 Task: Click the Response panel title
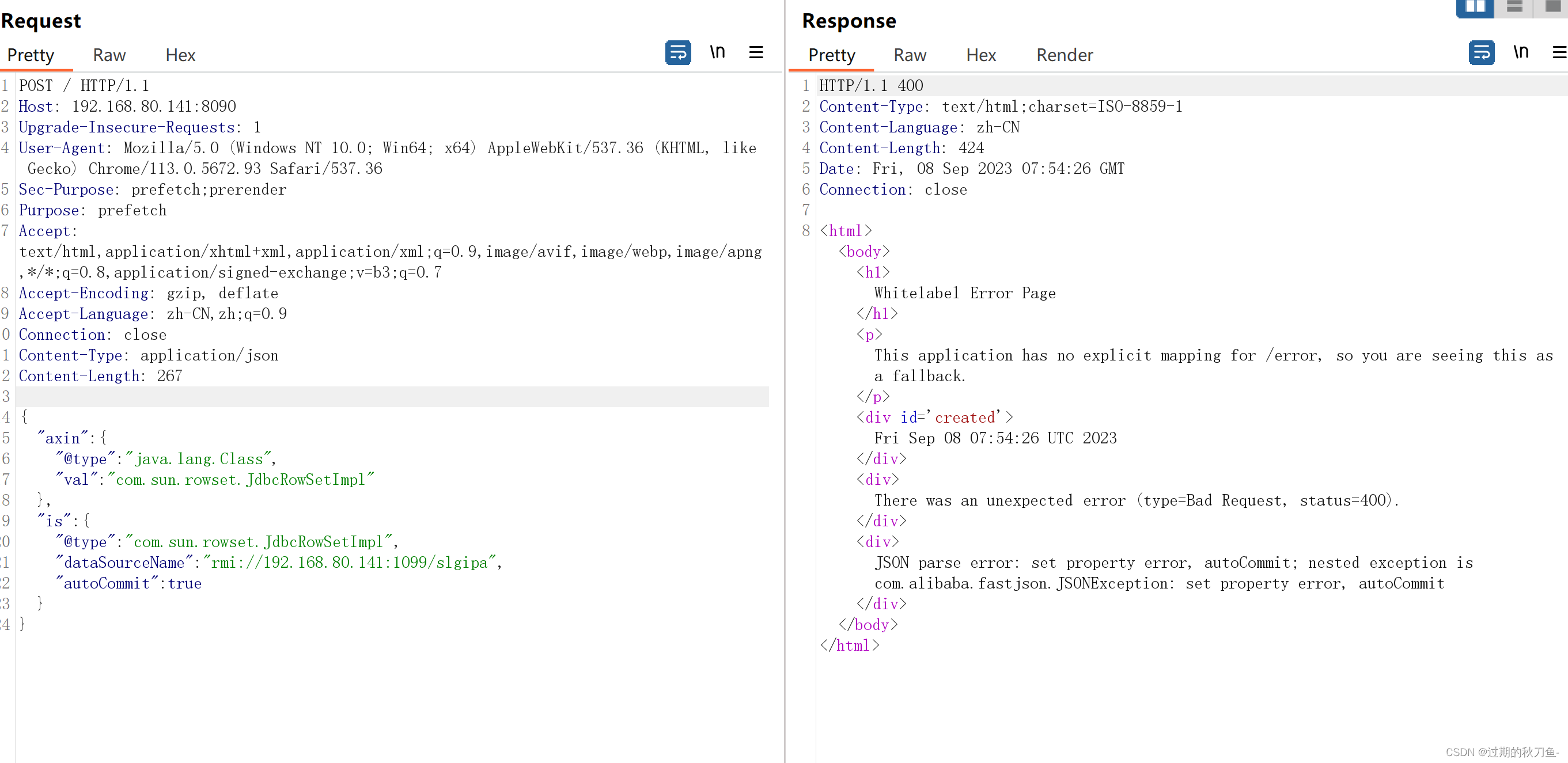pyautogui.click(x=849, y=21)
